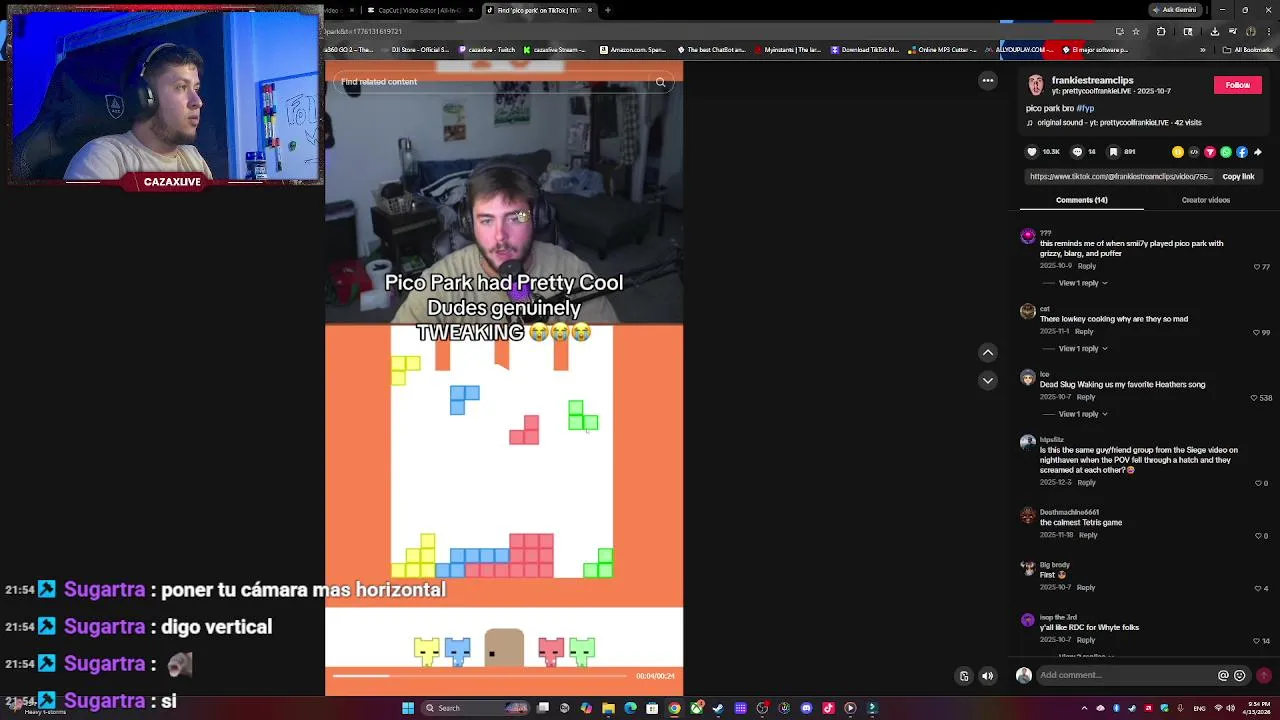Go to previous video with up arrow
The width and height of the screenshot is (1280, 720).
[988, 352]
